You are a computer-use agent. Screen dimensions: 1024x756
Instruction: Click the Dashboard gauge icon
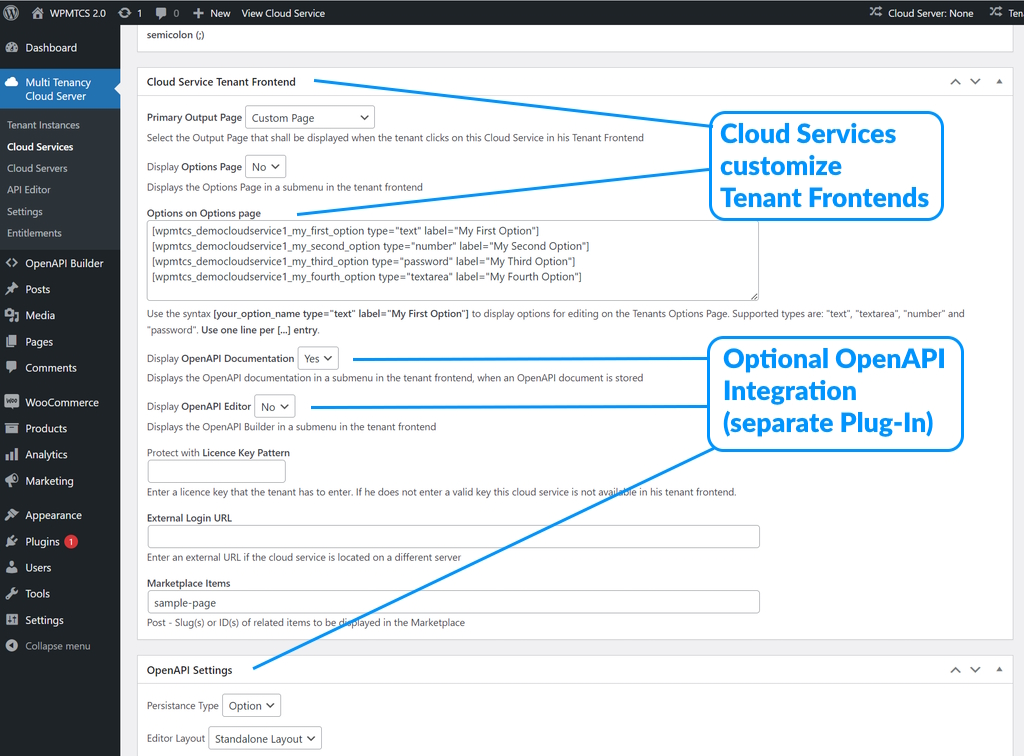[x=12, y=47]
